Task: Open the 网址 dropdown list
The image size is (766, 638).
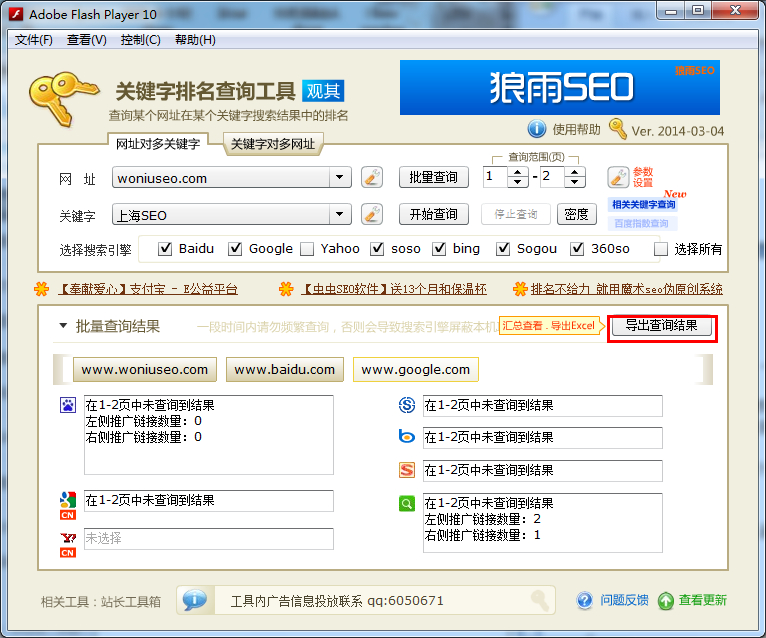Action: coord(340,177)
